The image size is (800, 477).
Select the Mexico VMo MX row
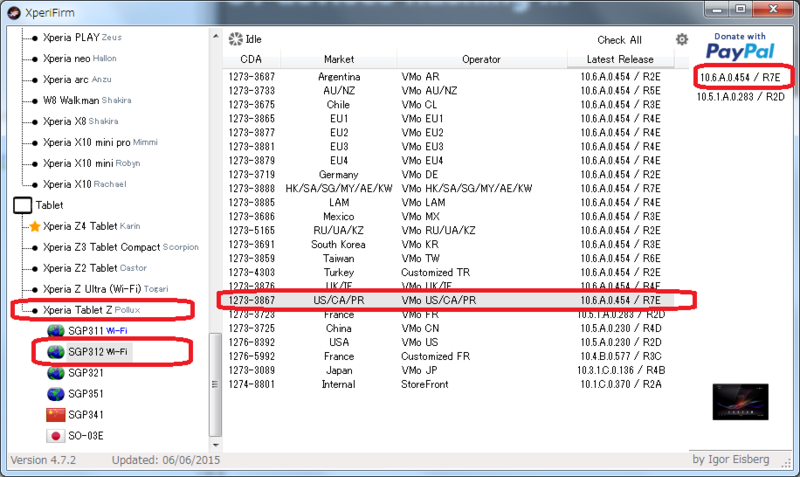(448, 216)
